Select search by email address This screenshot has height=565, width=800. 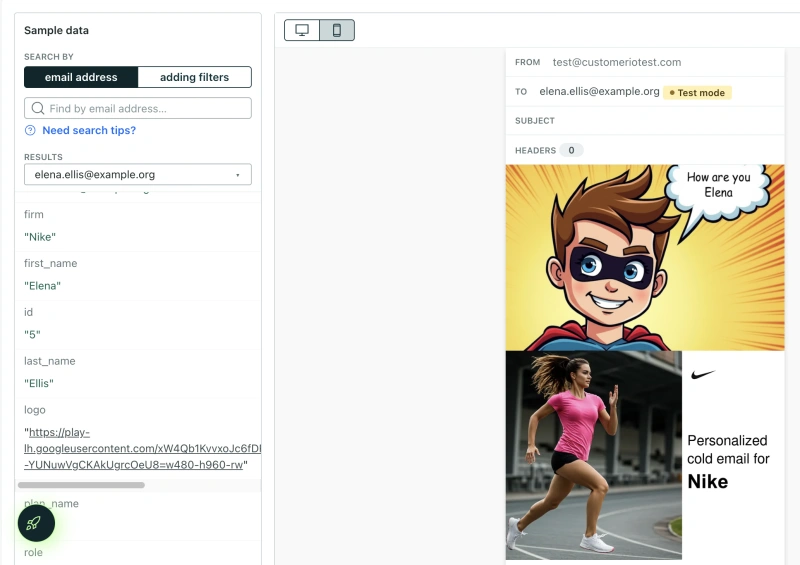pyautogui.click(x=81, y=77)
